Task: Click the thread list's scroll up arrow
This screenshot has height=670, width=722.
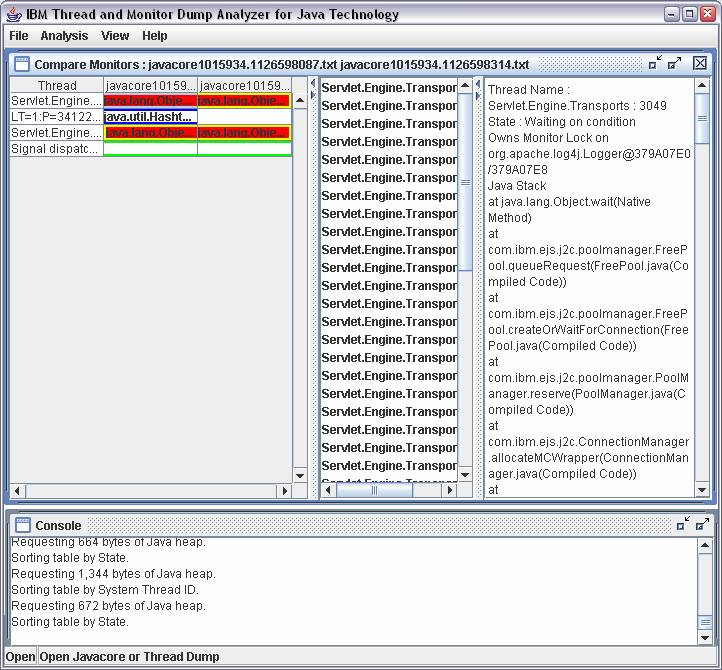Action: click(466, 86)
